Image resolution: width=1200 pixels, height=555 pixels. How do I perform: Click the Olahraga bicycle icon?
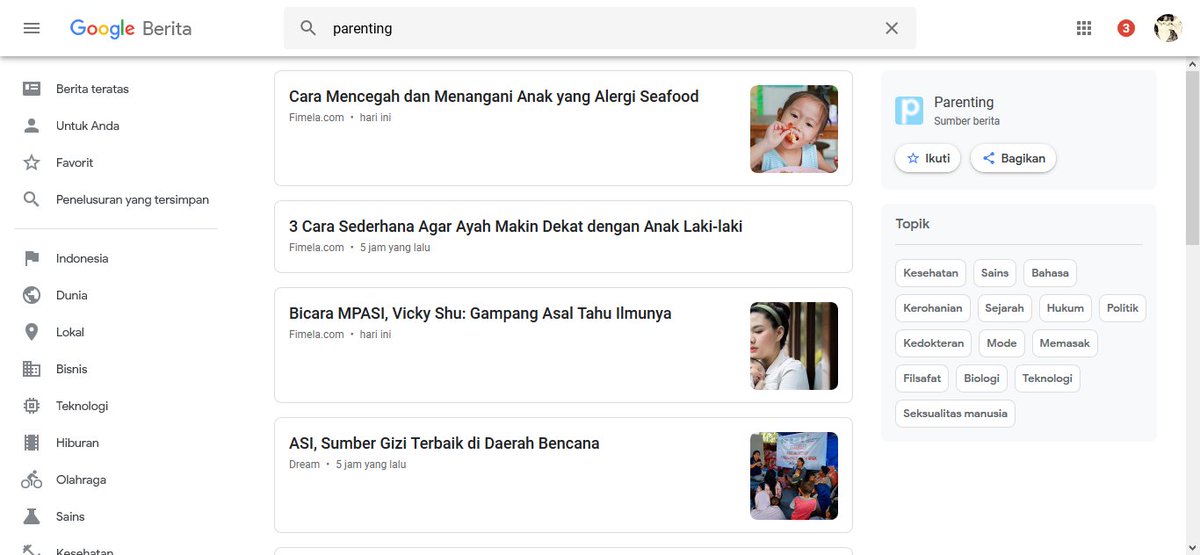32,480
